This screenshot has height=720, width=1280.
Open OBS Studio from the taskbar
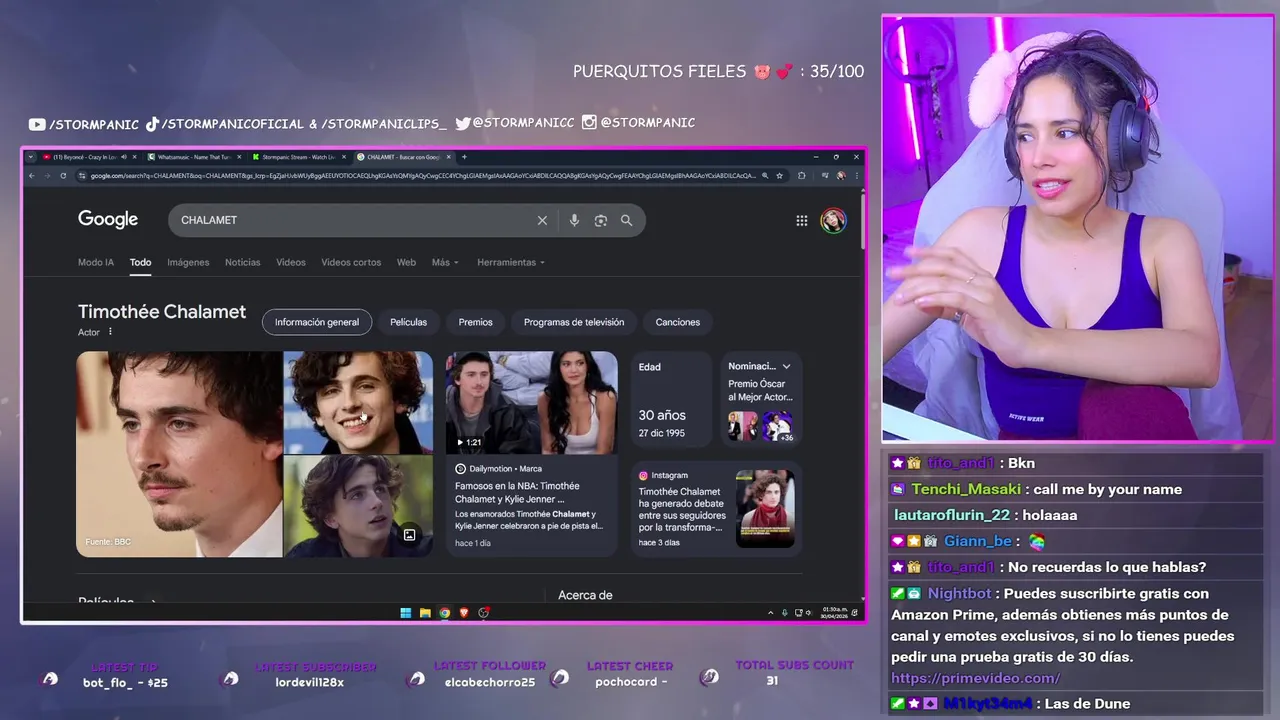point(483,612)
